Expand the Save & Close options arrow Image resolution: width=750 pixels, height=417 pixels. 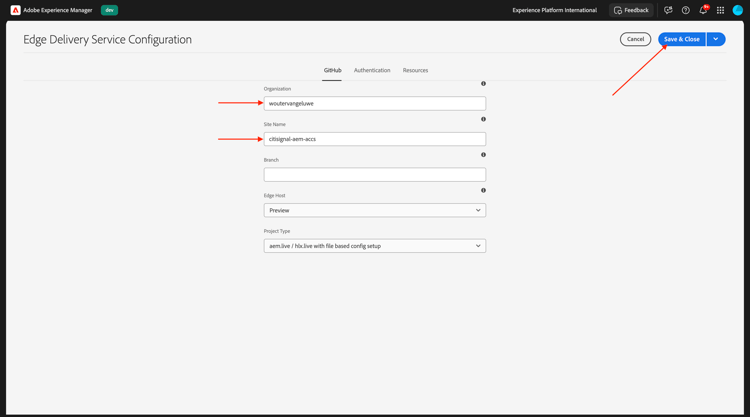(x=716, y=39)
